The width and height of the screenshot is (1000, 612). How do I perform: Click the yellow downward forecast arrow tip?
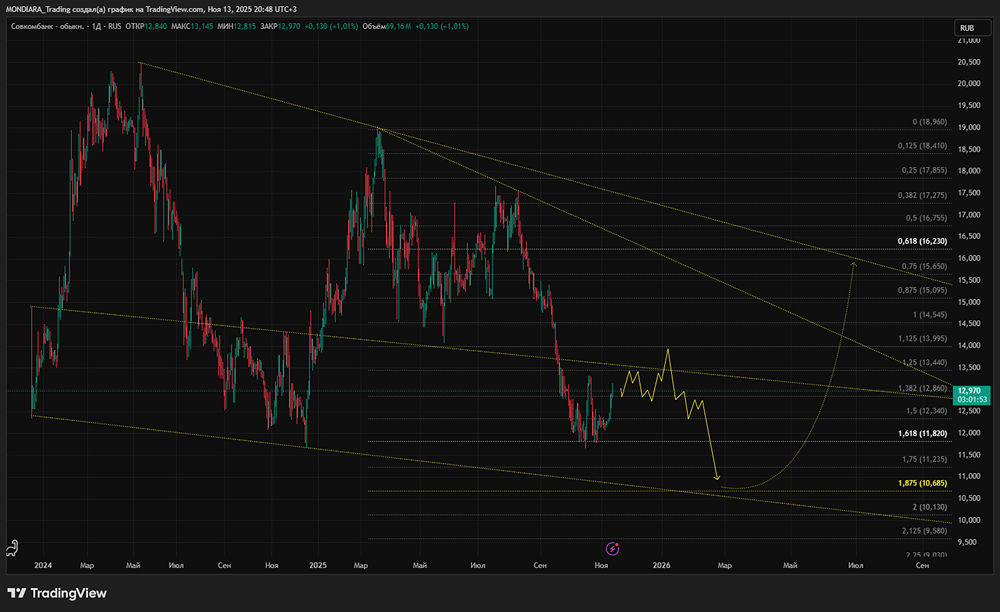[717, 479]
